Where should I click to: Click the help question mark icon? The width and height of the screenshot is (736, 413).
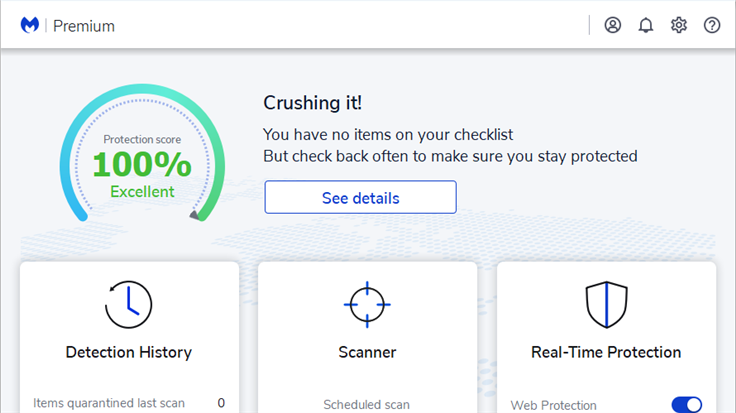point(712,25)
